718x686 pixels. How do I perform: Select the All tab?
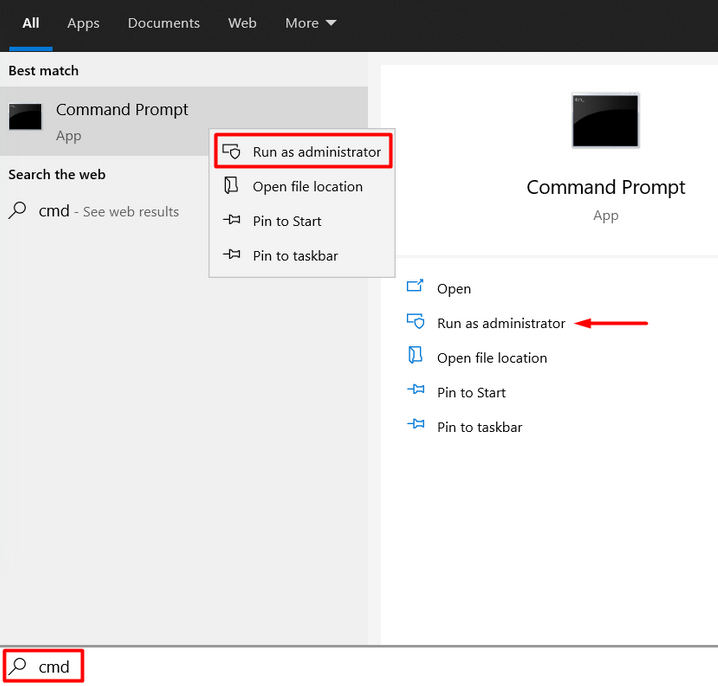pos(31,23)
